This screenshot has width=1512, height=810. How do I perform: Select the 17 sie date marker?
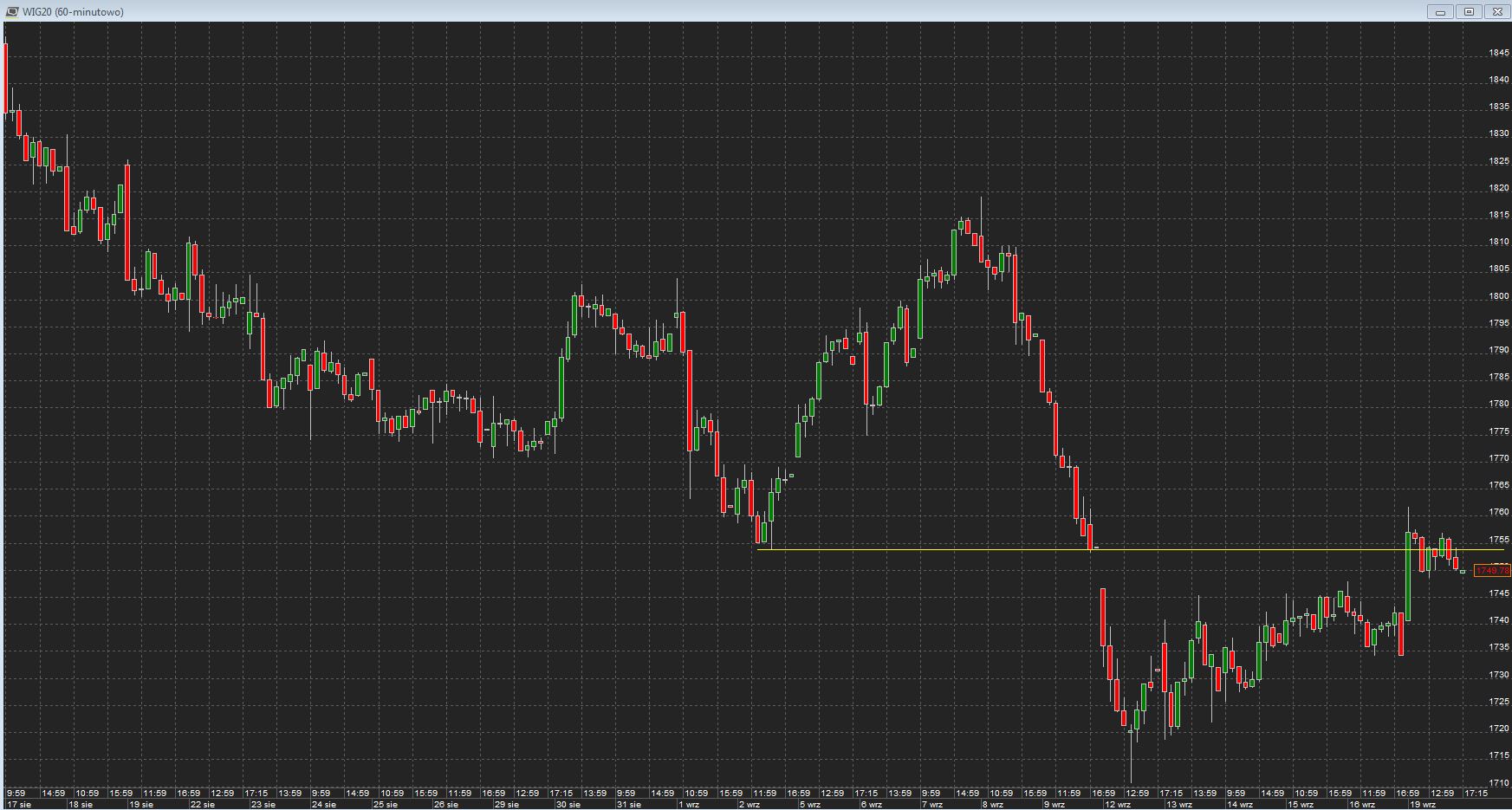click(x=19, y=805)
